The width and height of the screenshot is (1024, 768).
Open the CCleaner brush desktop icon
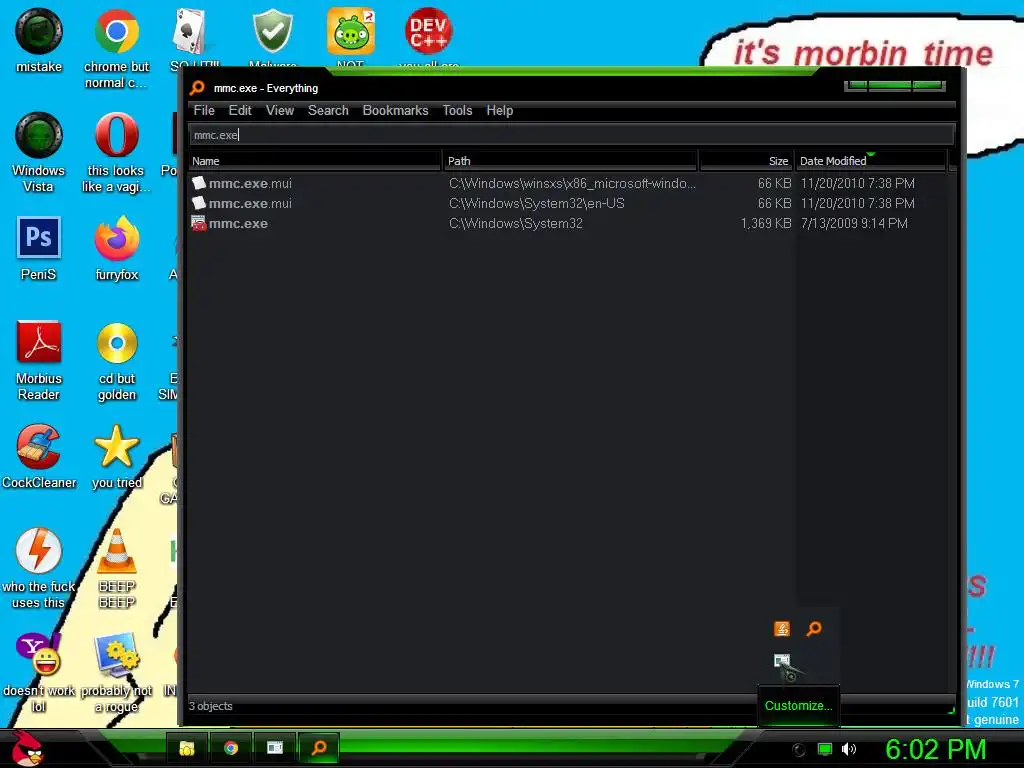(x=39, y=447)
